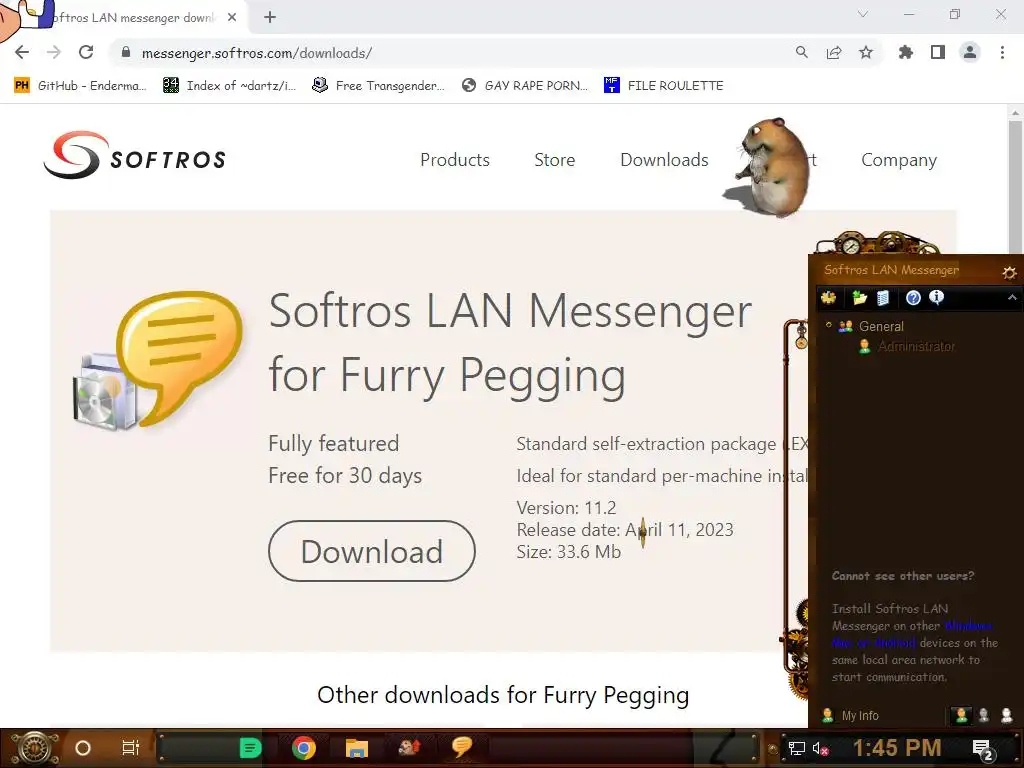Click the Download button
1024x768 pixels.
tap(372, 551)
